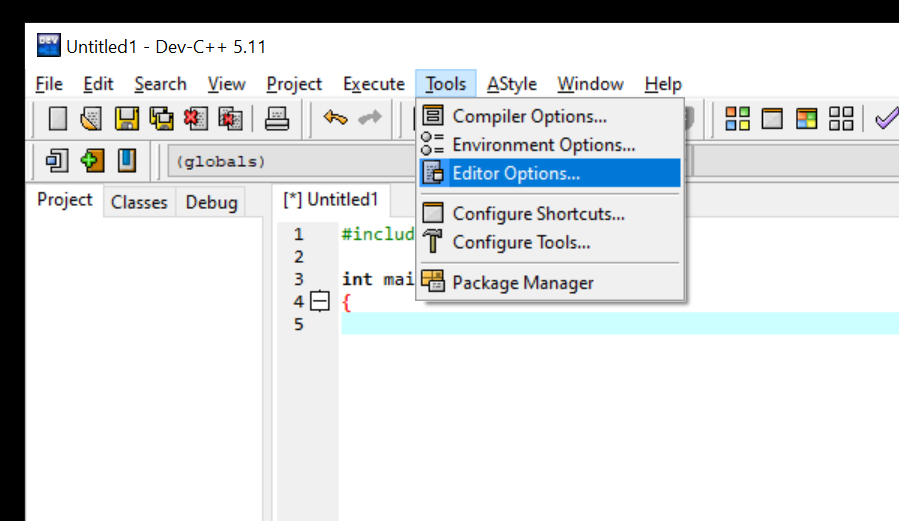899x521 pixels.
Task: Click the checkmark icon at toolbar right edge
Action: click(886, 119)
